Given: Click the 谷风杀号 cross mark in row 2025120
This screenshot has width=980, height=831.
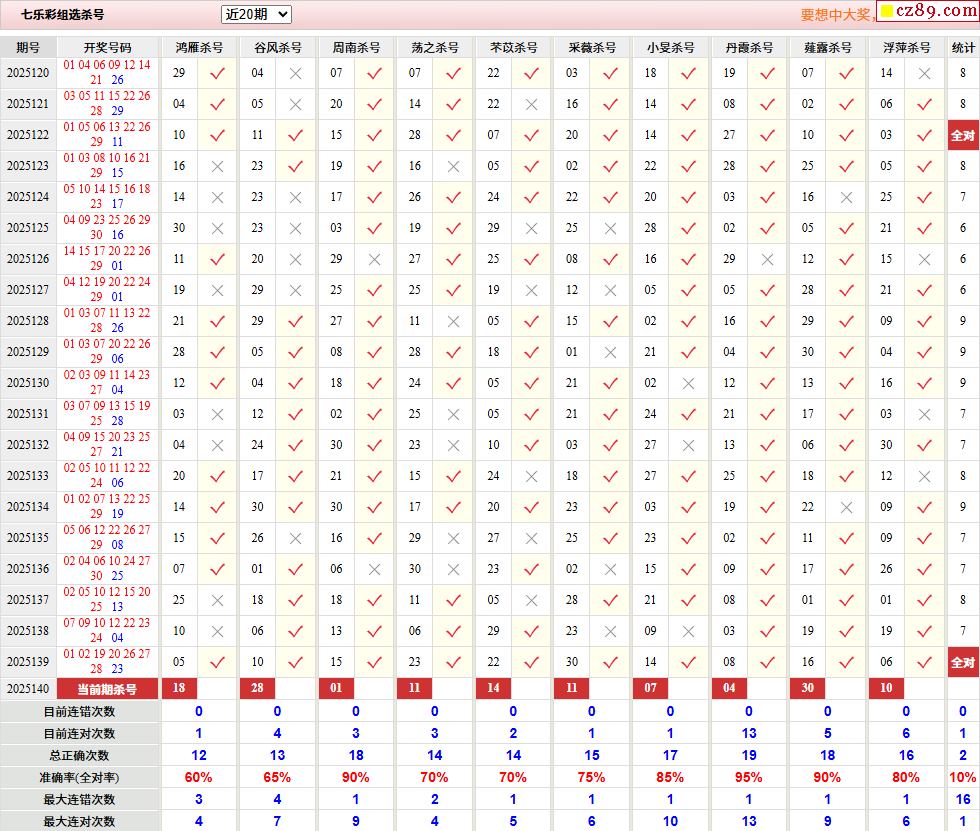Looking at the screenshot, I should 296,73.
